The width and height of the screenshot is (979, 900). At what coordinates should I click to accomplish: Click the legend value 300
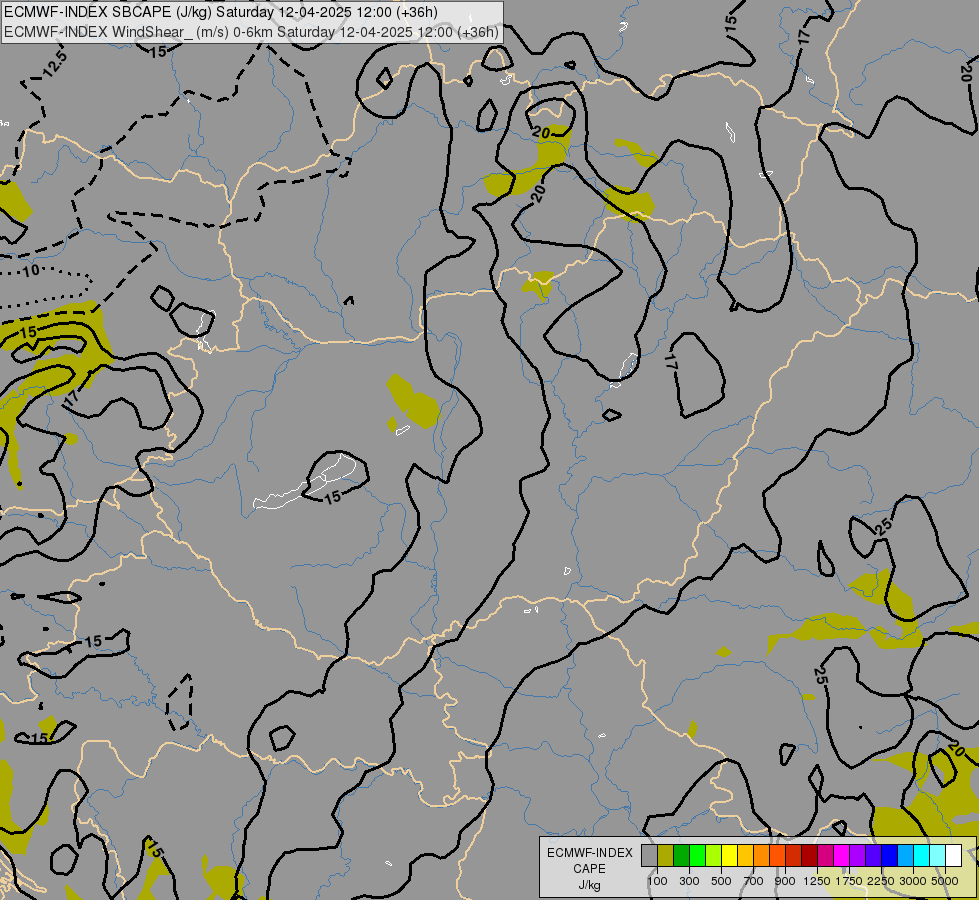[x=689, y=881]
